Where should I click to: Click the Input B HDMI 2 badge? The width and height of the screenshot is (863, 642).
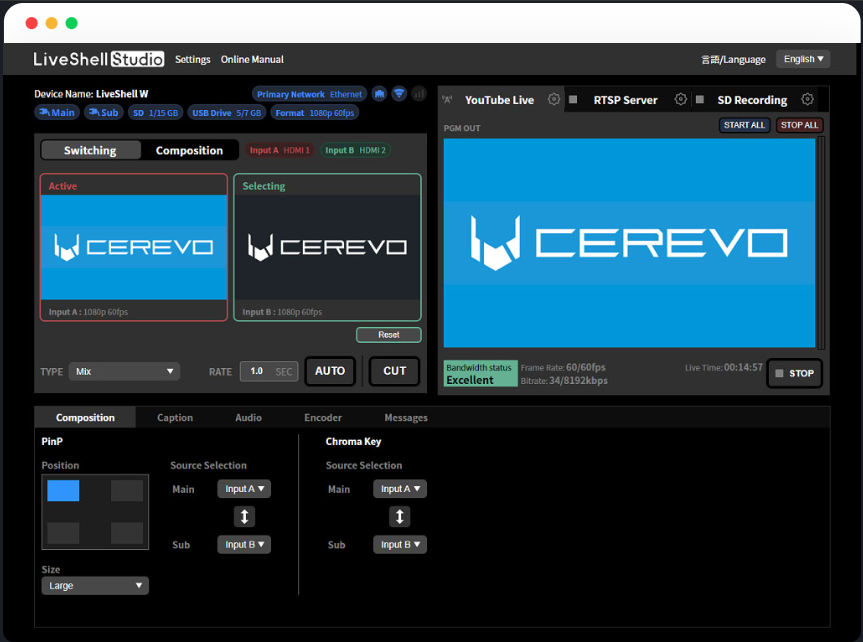click(x=355, y=150)
